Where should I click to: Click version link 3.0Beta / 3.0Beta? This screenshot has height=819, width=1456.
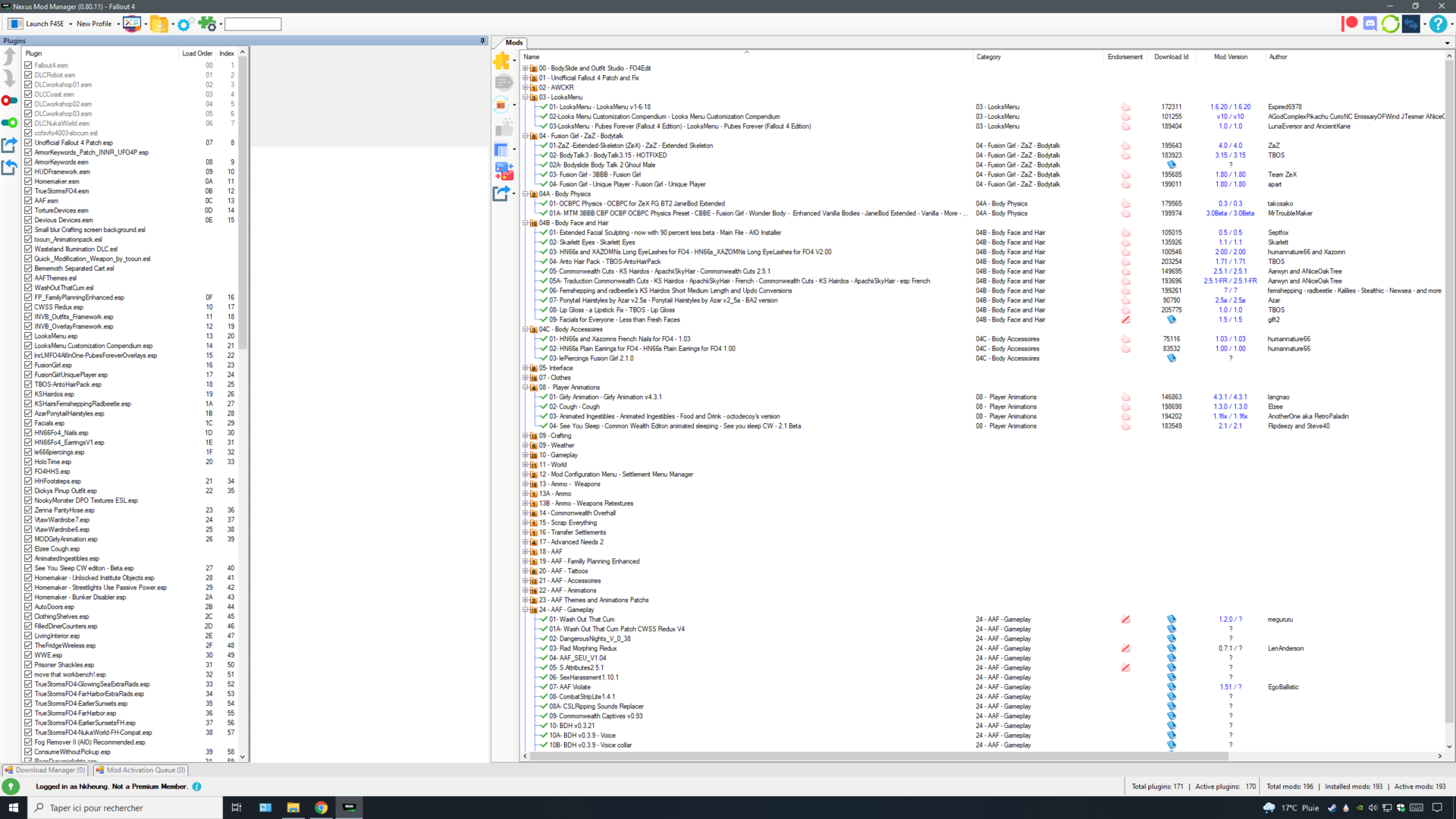(x=1230, y=213)
